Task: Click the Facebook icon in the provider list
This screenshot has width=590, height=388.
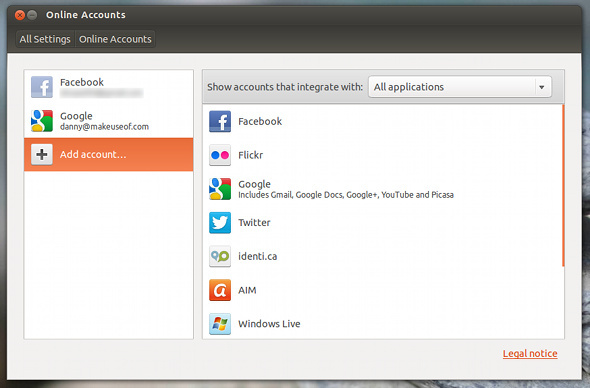Action: click(x=220, y=121)
